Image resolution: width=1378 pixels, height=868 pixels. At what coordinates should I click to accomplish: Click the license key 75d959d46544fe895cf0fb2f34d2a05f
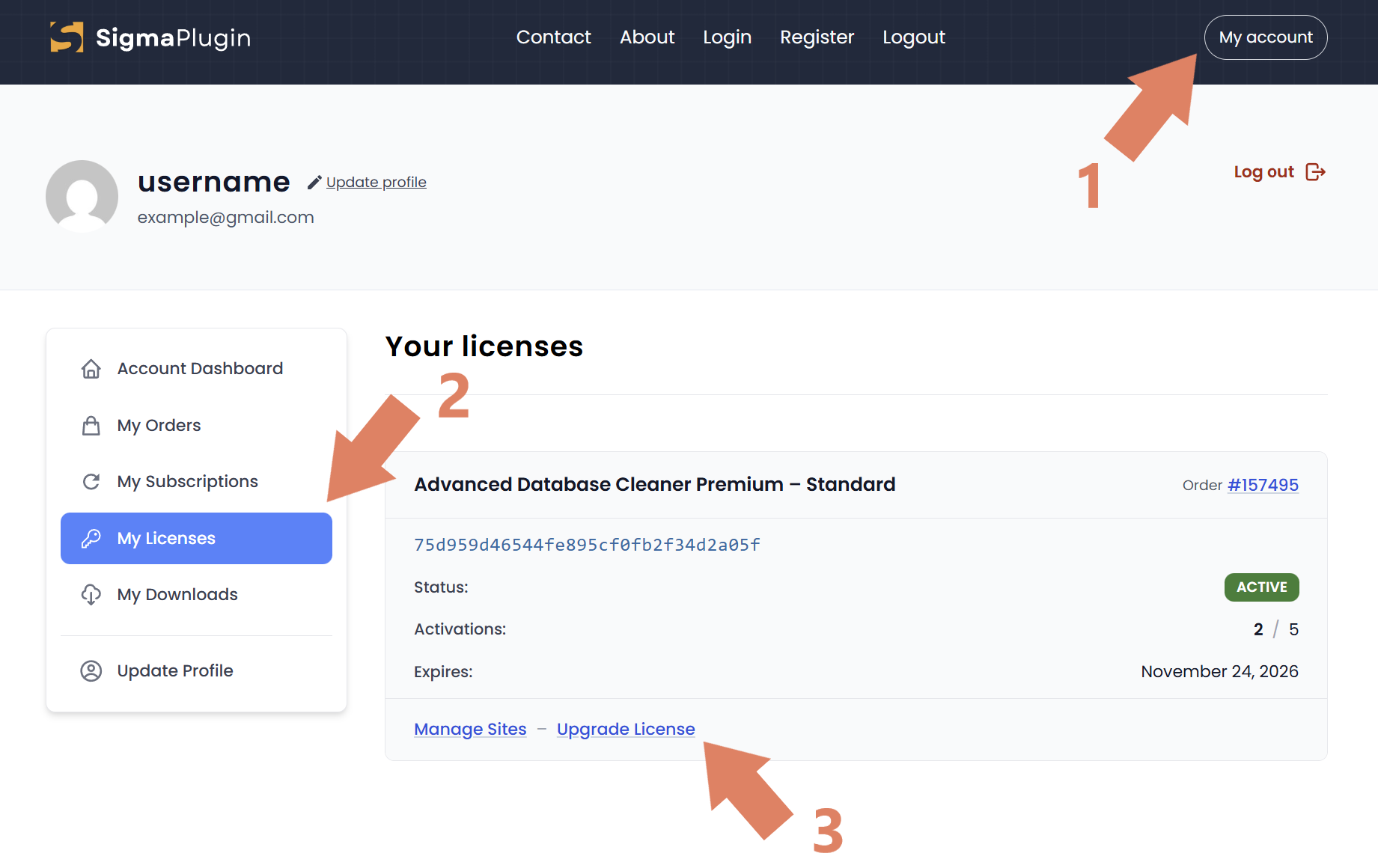pos(588,545)
